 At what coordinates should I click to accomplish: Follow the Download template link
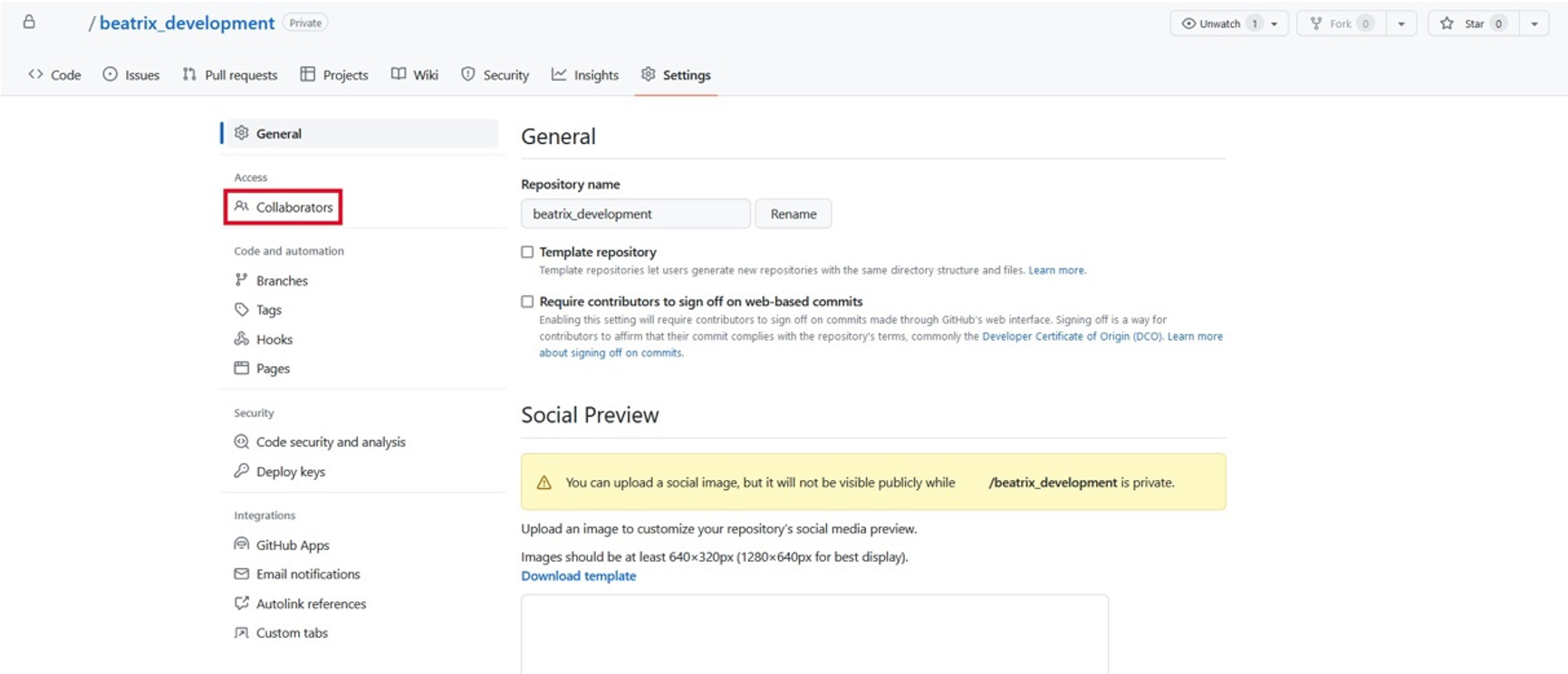click(x=578, y=576)
